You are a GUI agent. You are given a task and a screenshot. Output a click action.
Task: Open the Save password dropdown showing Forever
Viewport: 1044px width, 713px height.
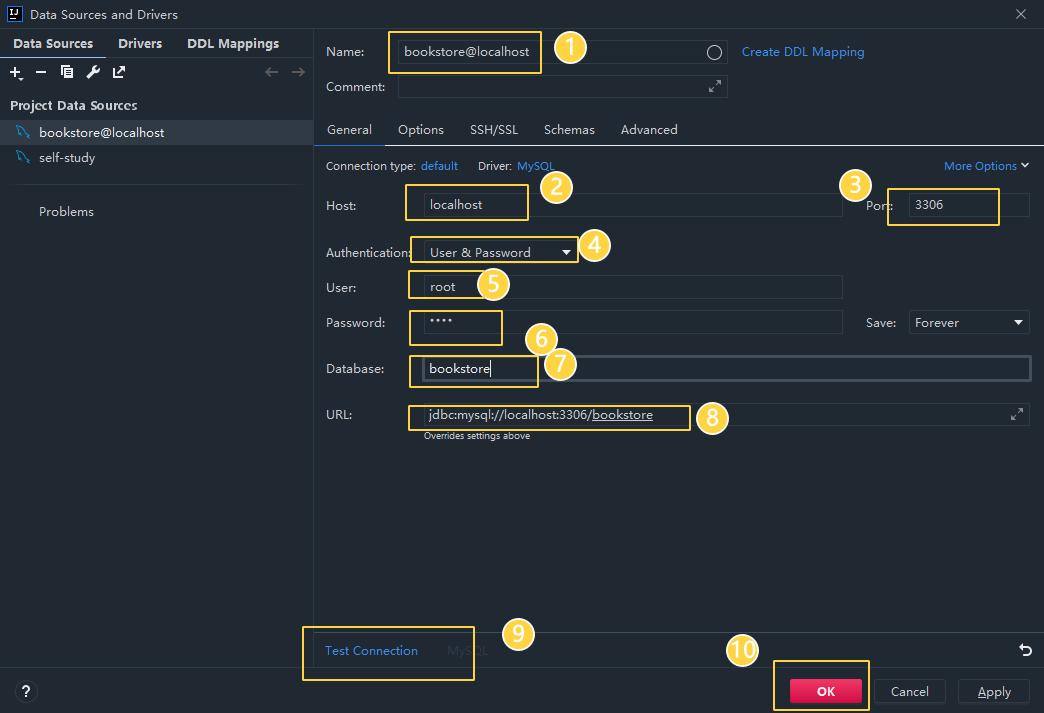[x=969, y=323]
